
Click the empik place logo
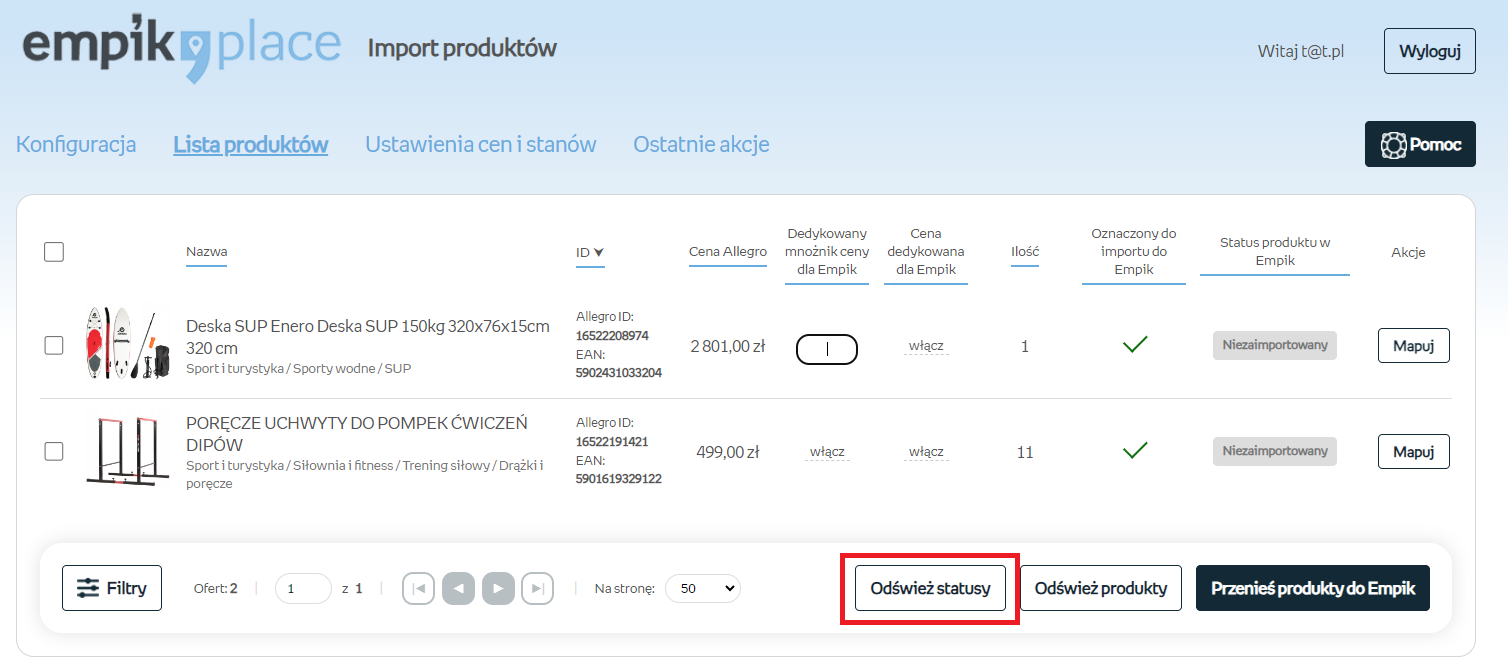click(181, 48)
